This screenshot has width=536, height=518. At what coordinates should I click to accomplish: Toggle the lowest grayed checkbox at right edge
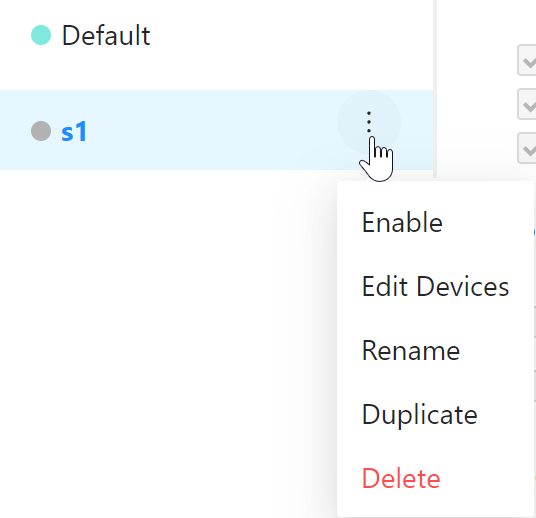click(527, 148)
